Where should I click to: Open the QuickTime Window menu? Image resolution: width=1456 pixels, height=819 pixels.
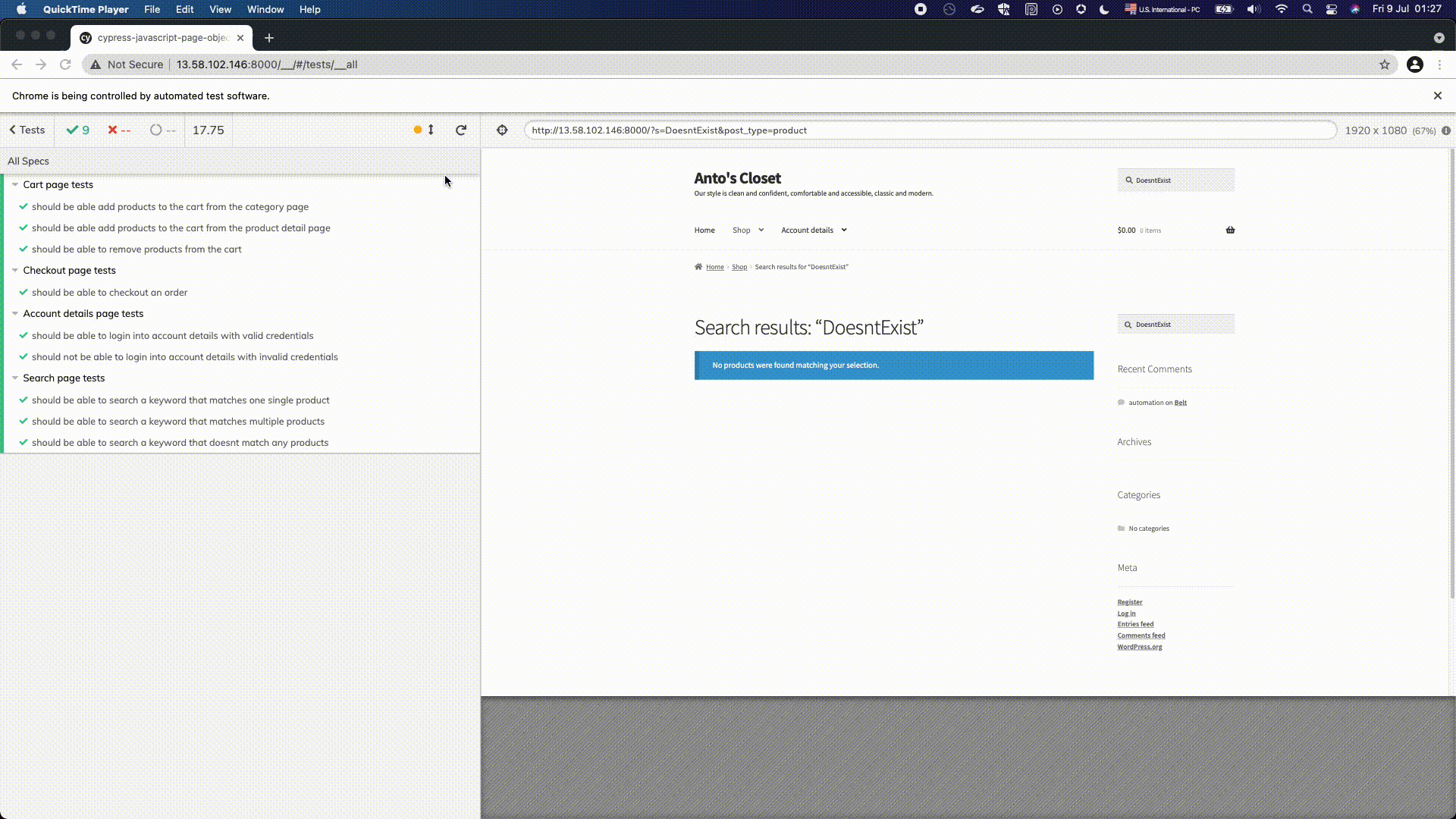pos(265,9)
